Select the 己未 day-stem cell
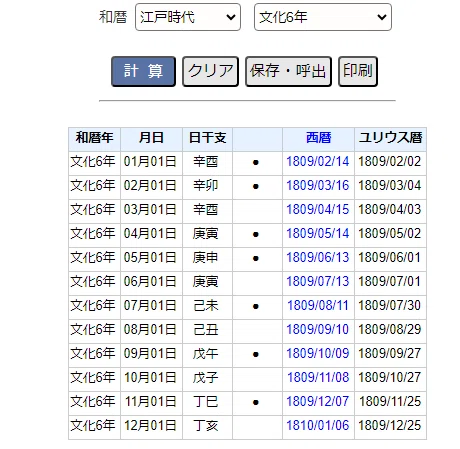Image resolution: width=460 pixels, height=449 pixels. [x=207, y=306]
